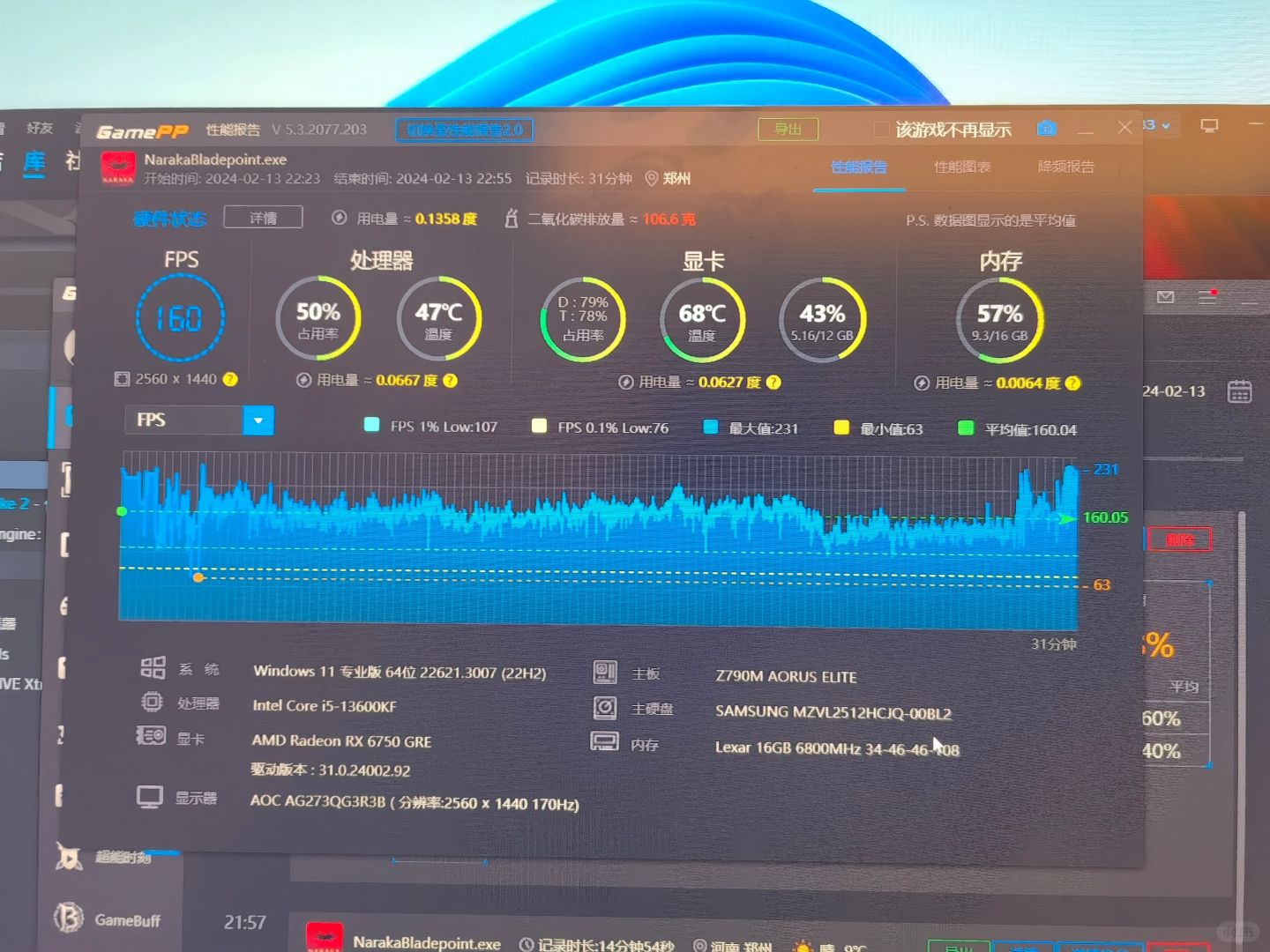The height and width of the screenshot is (952, 1270).
Task: Click help icon next to GPU power 0.0627 度
Action: 773,383
